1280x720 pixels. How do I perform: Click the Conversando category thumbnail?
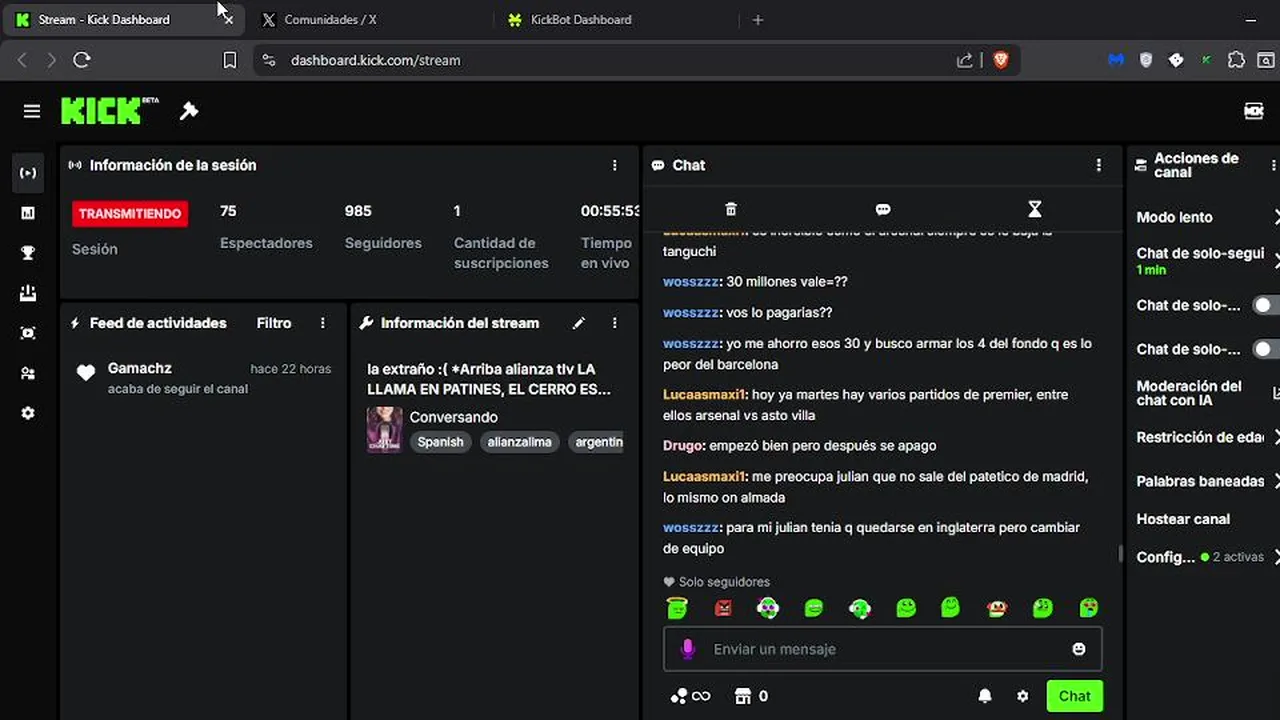pos(384,429)
